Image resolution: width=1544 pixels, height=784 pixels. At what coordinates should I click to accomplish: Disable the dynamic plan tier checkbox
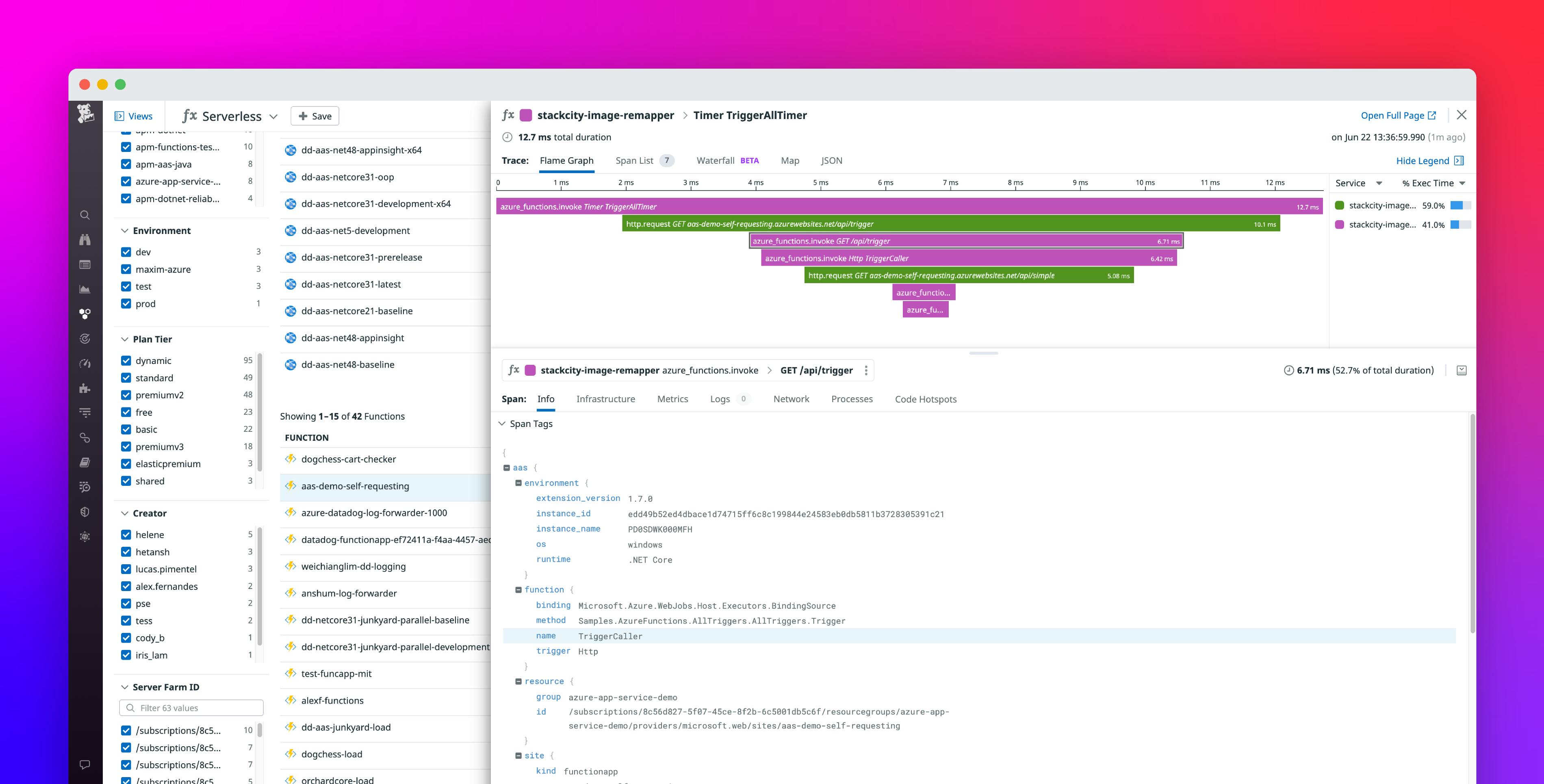(126, 360)
